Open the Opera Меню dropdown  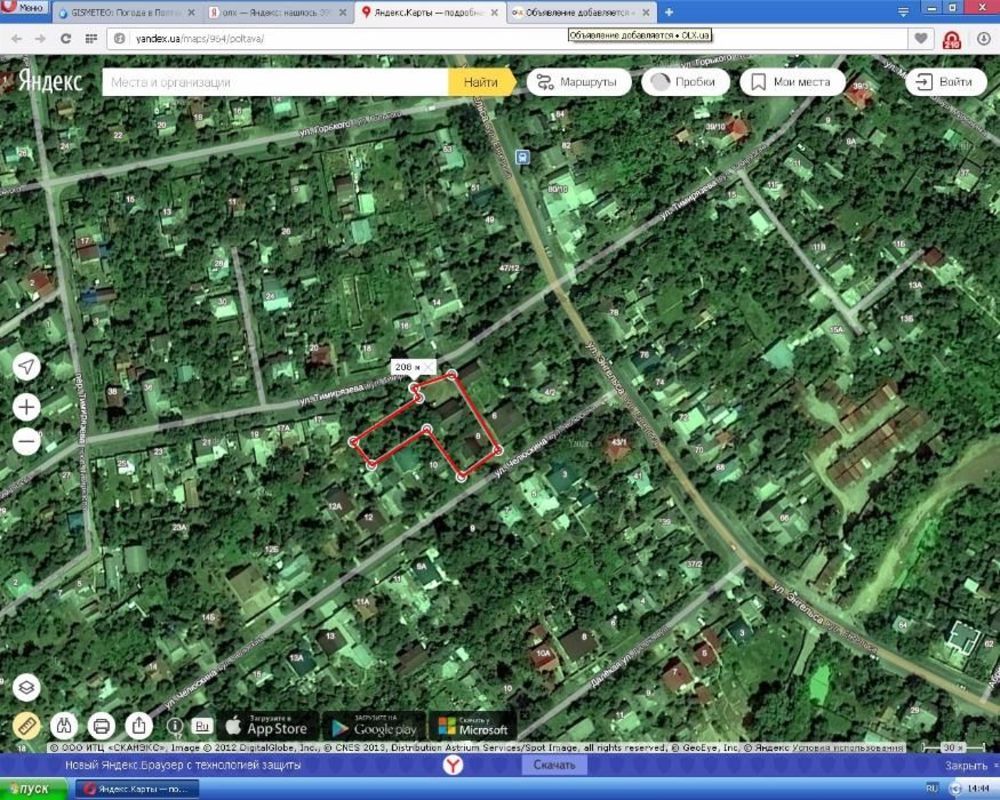click(24, 9)
